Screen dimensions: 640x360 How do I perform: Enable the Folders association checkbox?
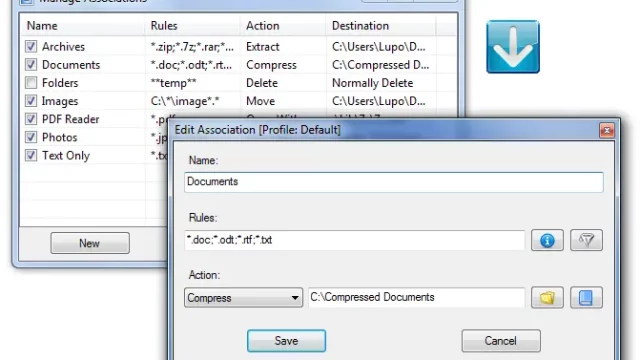[x=31, y=83]
